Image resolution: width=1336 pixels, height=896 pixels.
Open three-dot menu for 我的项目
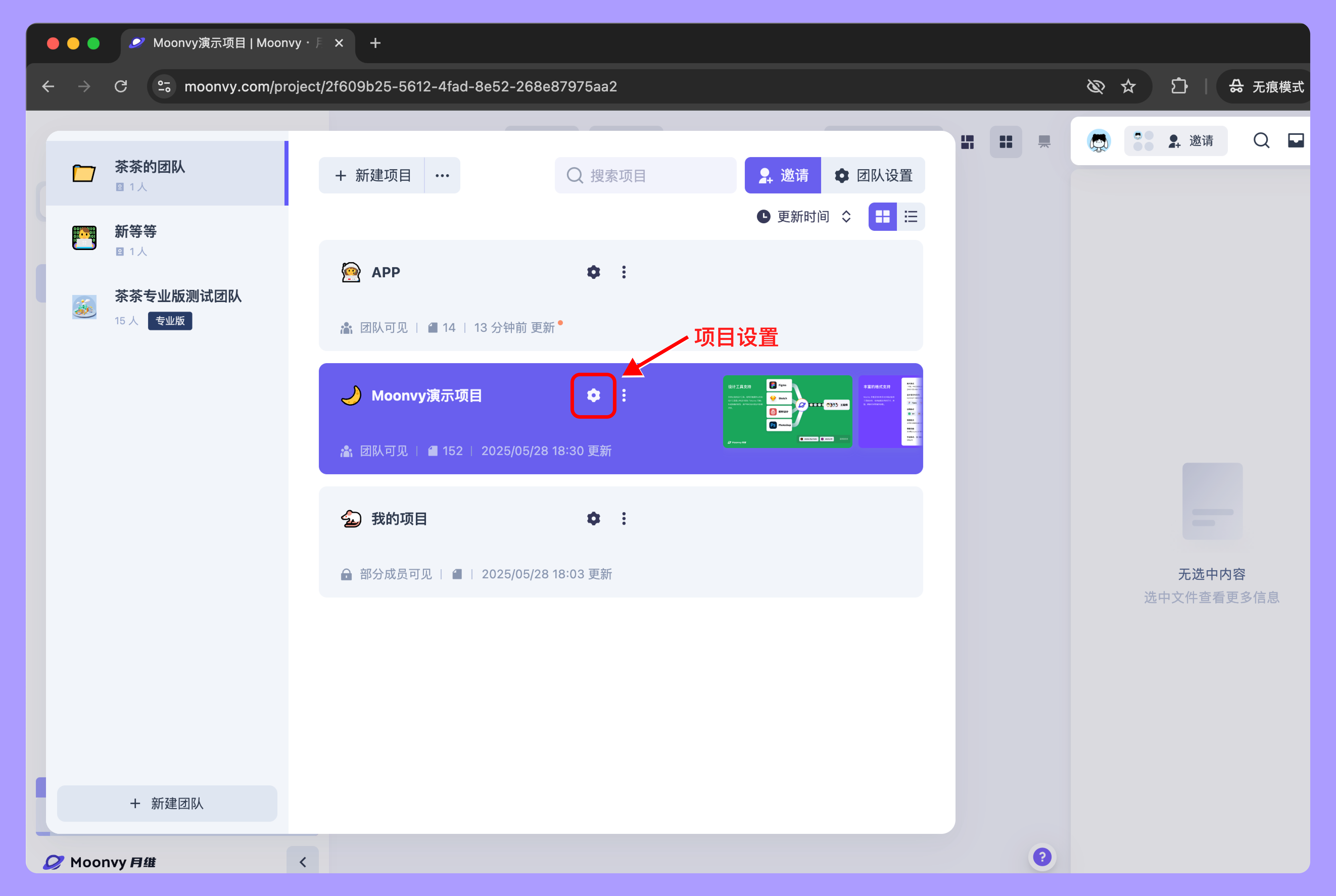click(x=624, y=518)
